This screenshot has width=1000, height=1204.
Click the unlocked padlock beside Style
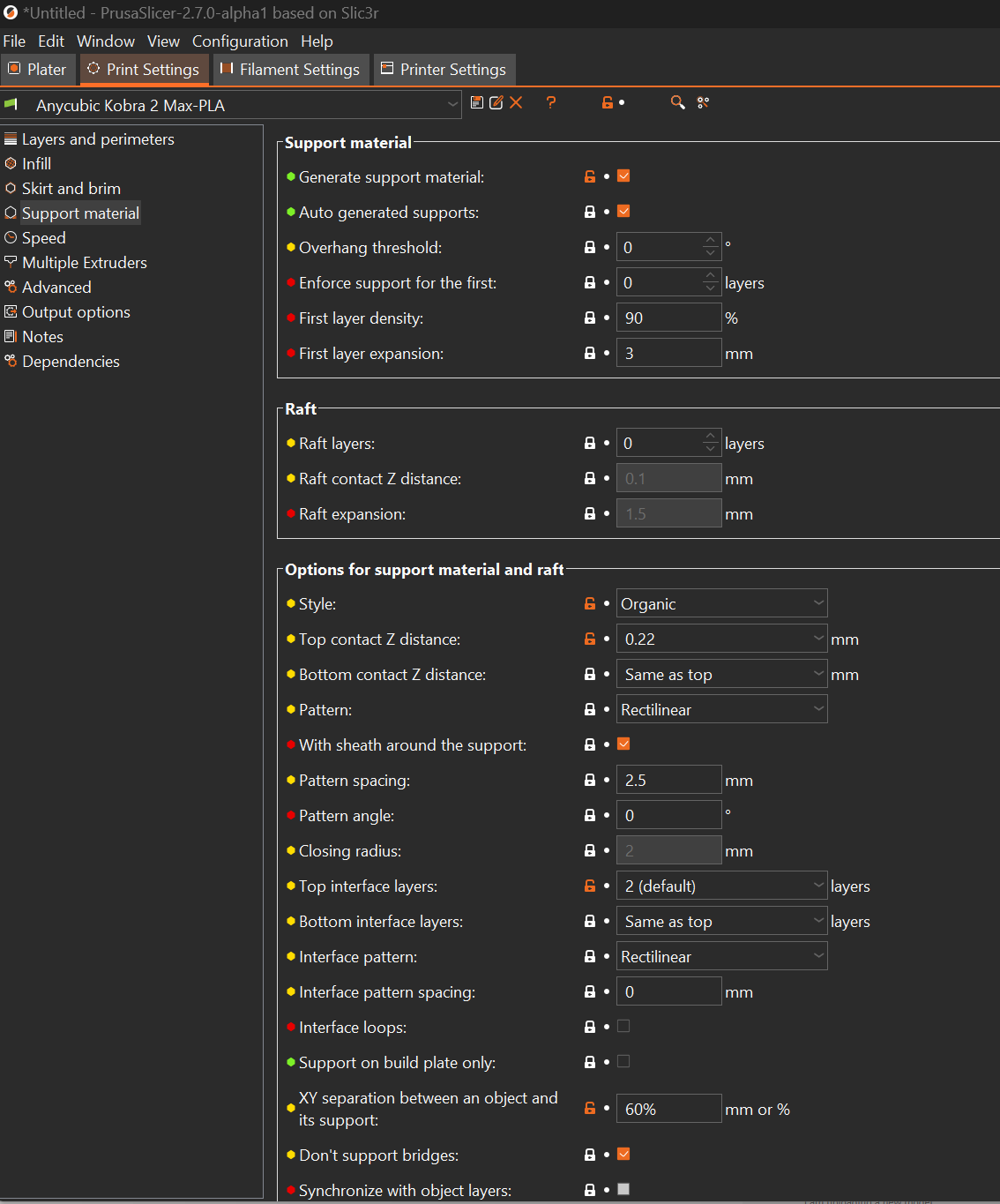590,604
